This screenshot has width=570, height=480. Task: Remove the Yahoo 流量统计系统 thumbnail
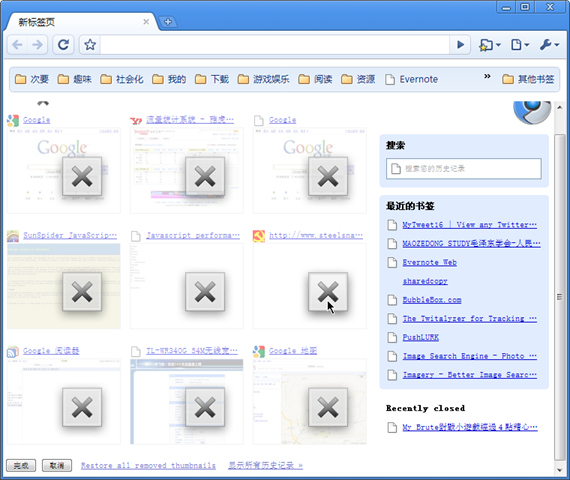coord(205,176)
